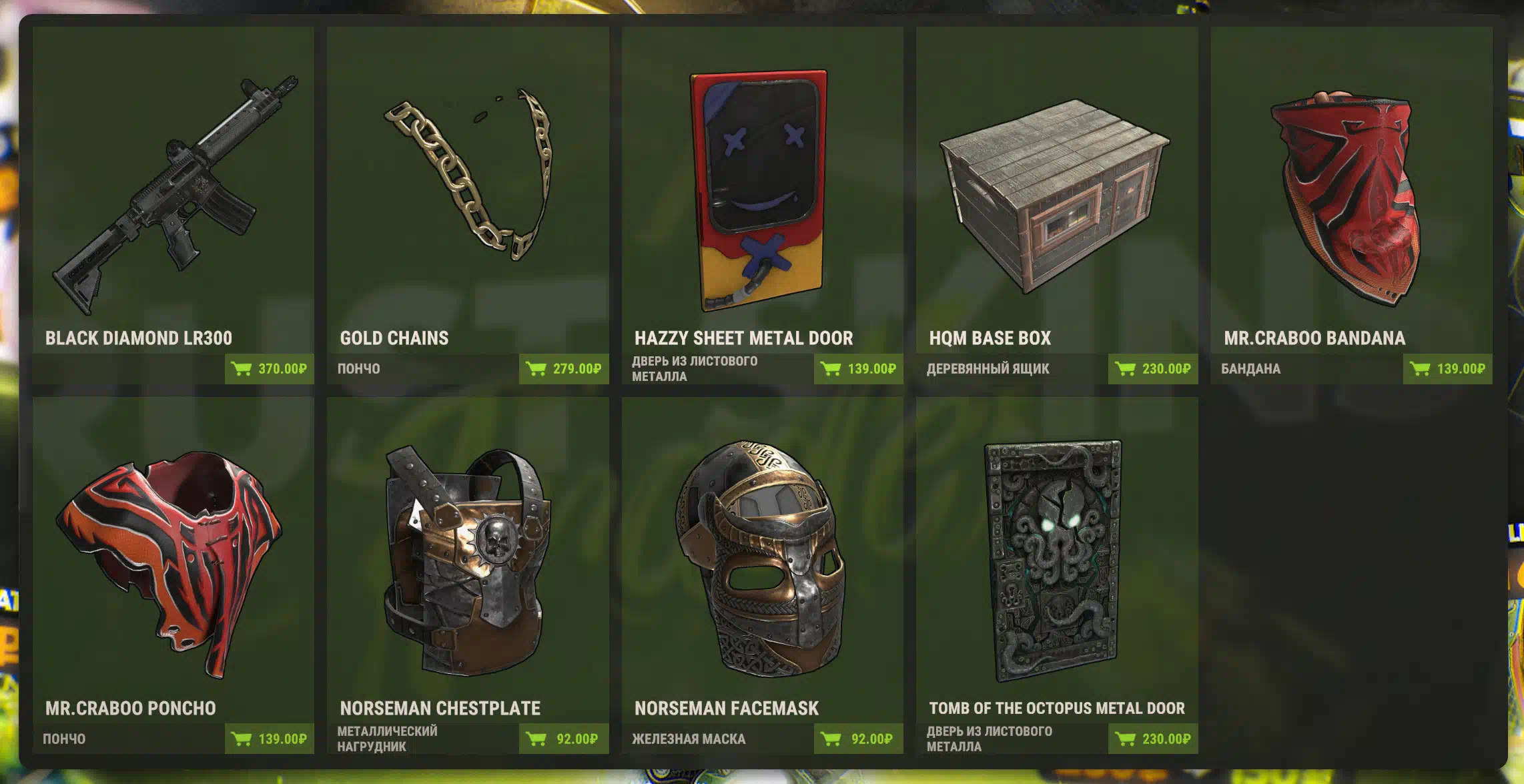Open the Black Diamond LR300 rifle image
The height and width of the screenshot is (784, 1524).
pos(175,195)
